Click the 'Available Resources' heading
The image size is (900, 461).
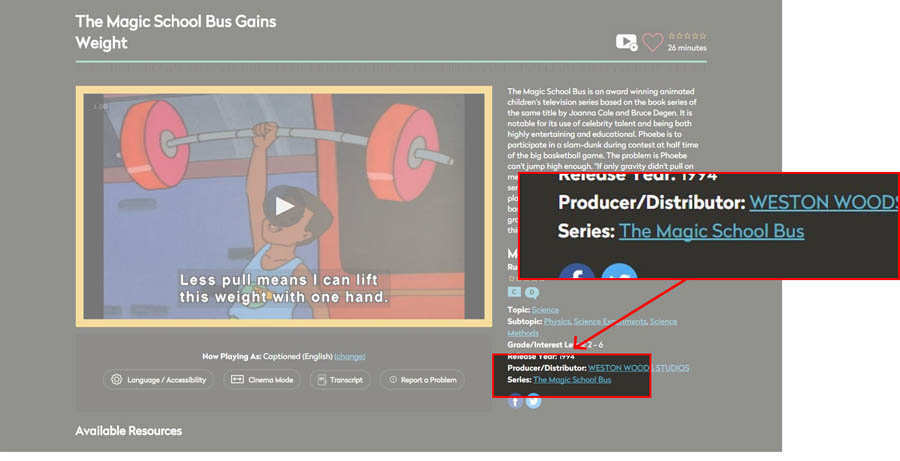point(129,431)
